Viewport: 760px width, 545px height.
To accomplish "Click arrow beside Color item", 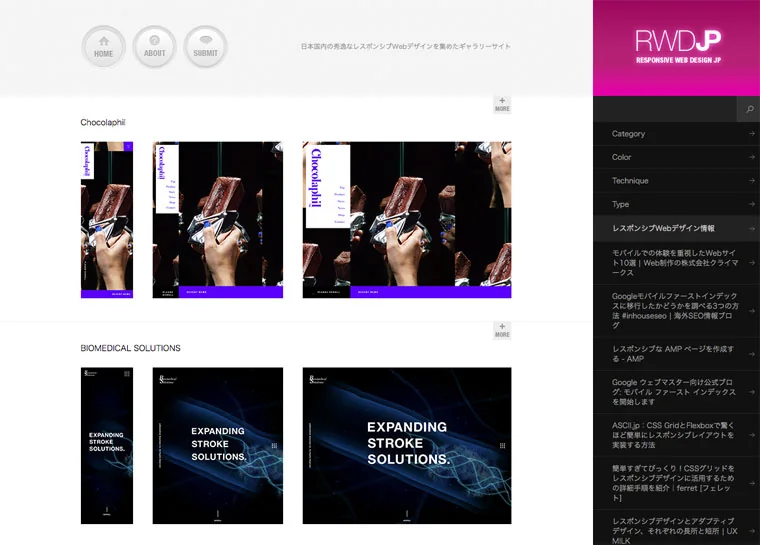I will [x=751, y=157].
